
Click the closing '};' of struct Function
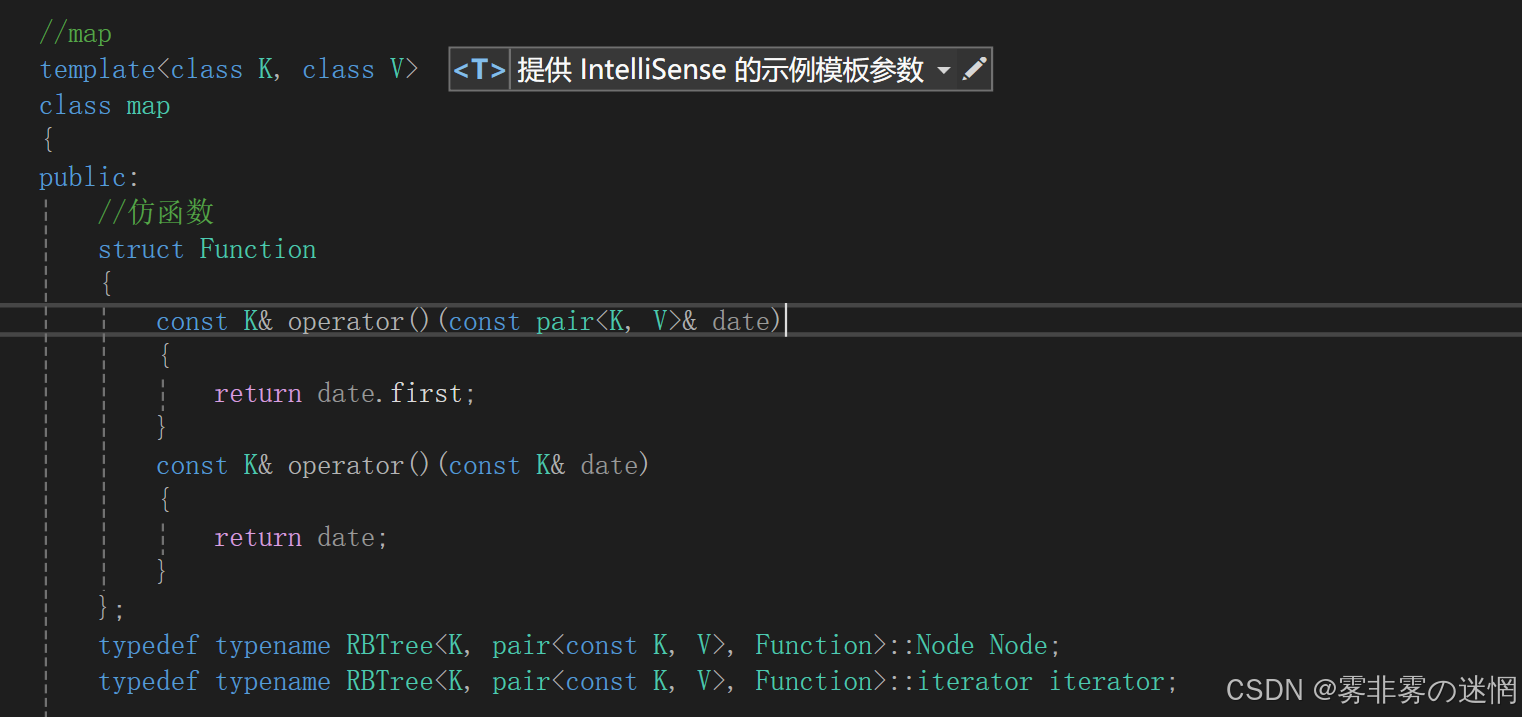pyautogui.click(x=112, y=608)
